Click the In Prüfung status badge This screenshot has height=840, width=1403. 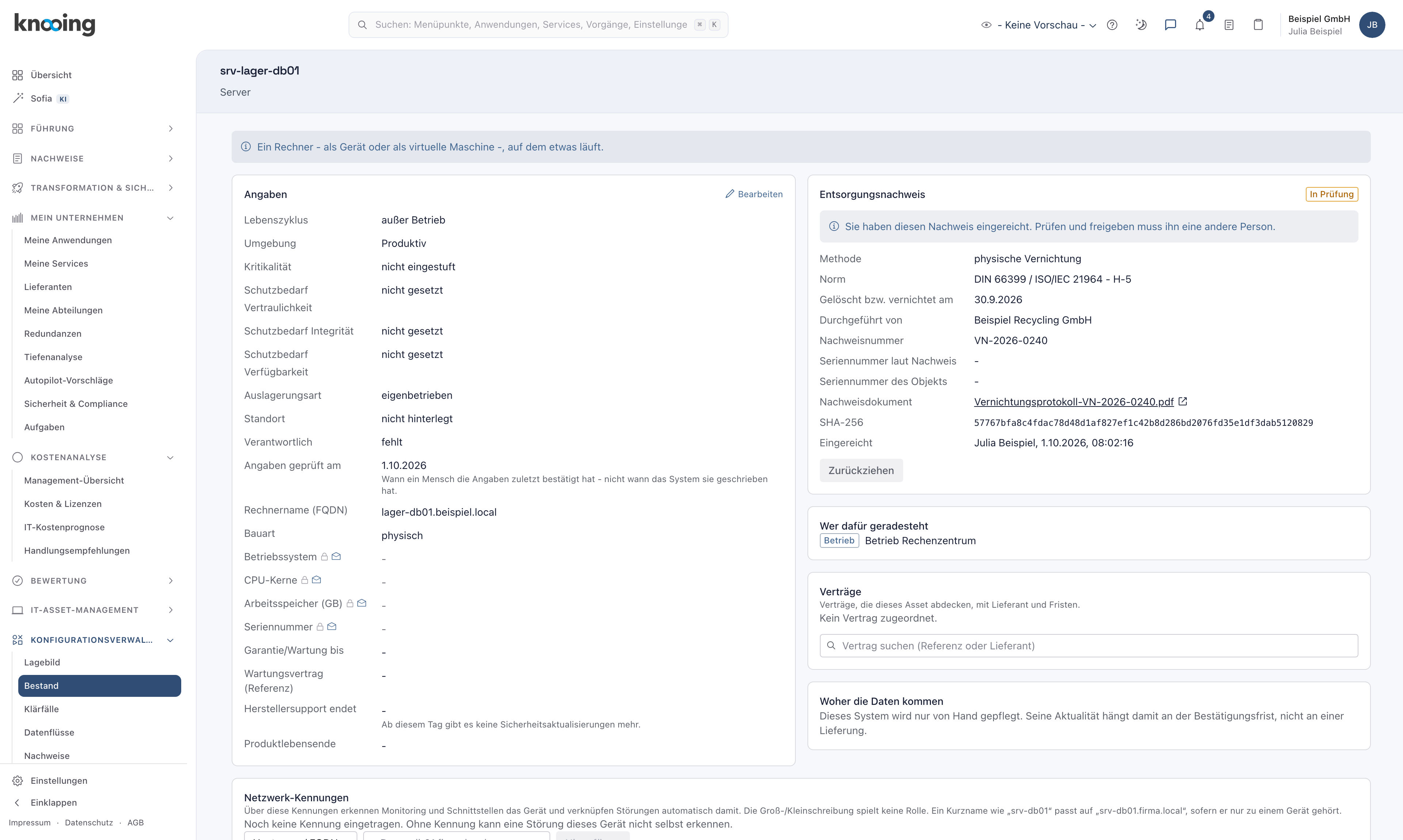point(1331,194)
